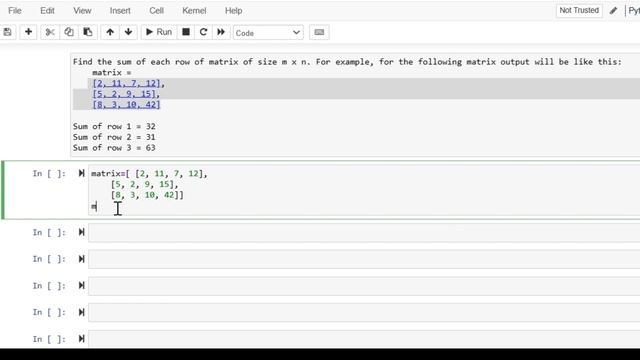
Task: Click the pencil edit icon near Not Trusted
Action: [x=613, y=11]
